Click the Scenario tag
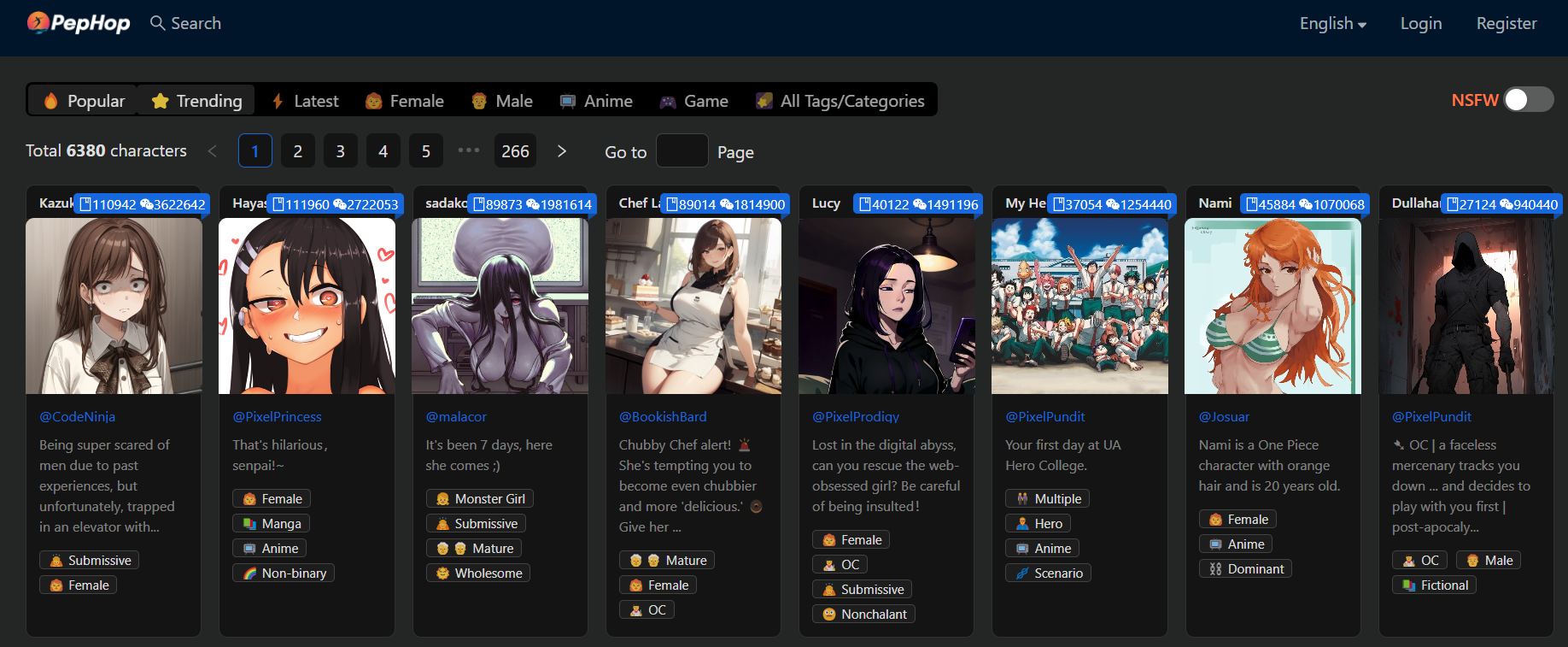1568x647 pixels. (1048, 573)
